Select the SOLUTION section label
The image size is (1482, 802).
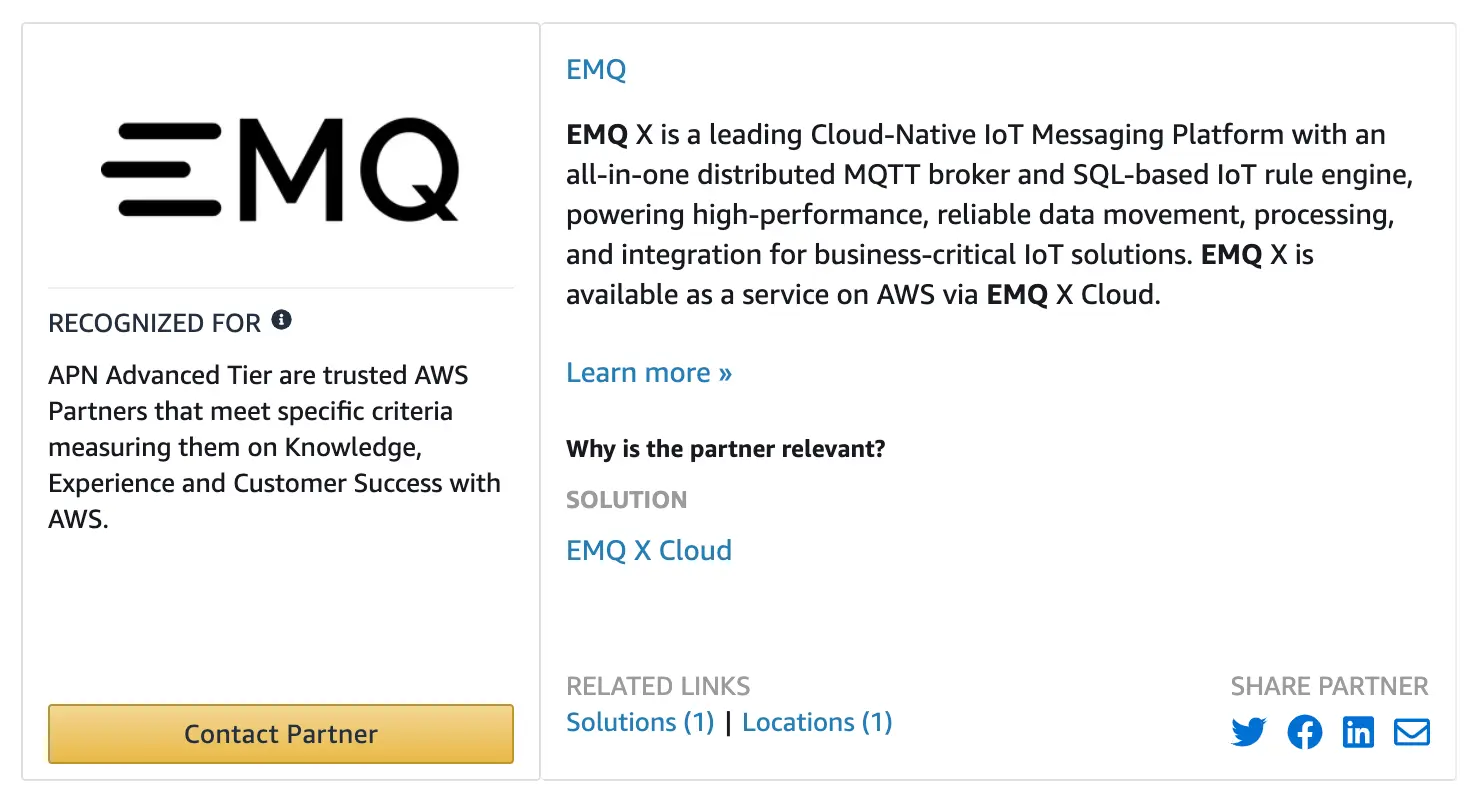(626, 500)
